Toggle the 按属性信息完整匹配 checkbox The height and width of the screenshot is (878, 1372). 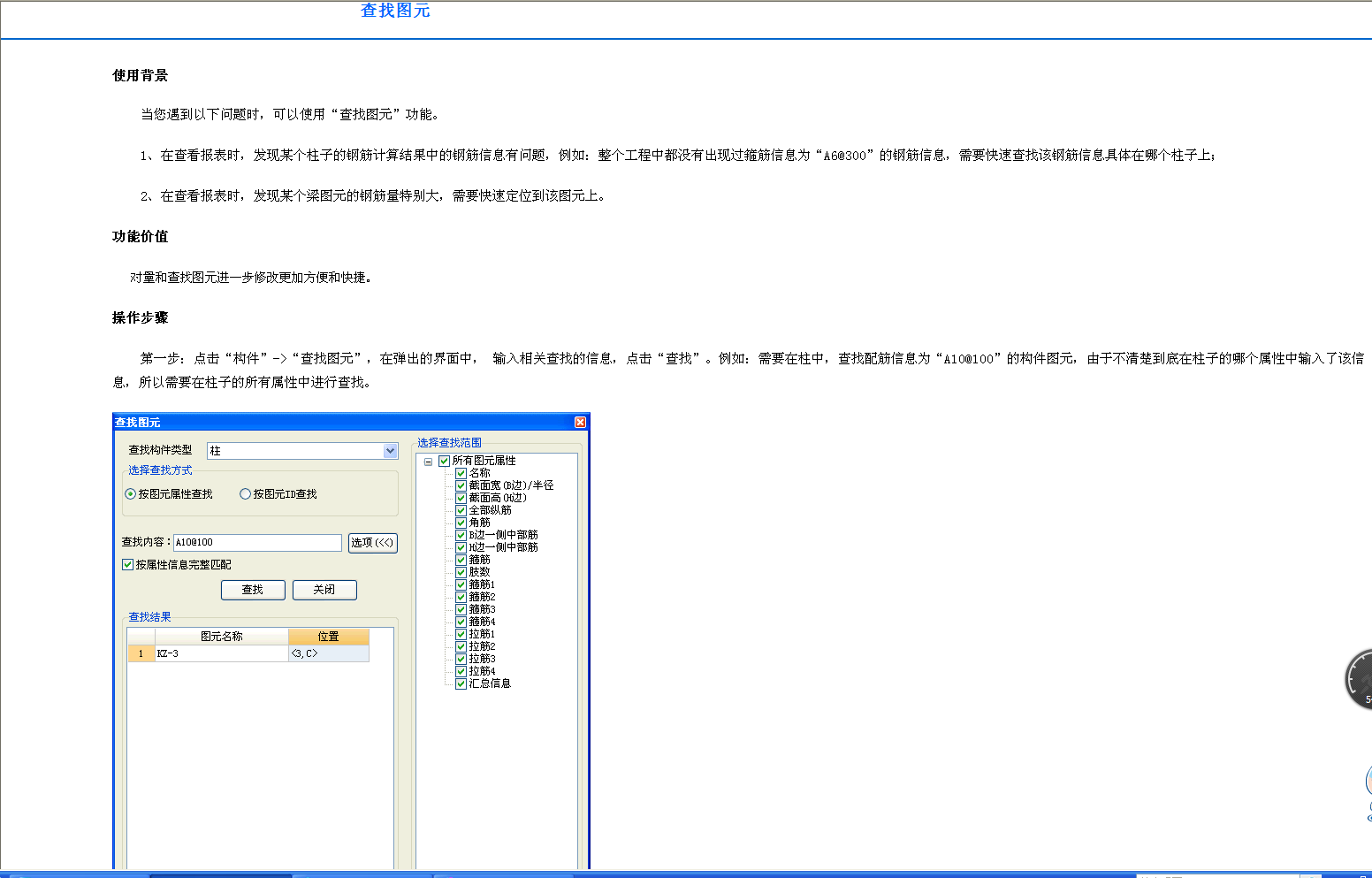[127, 565]
